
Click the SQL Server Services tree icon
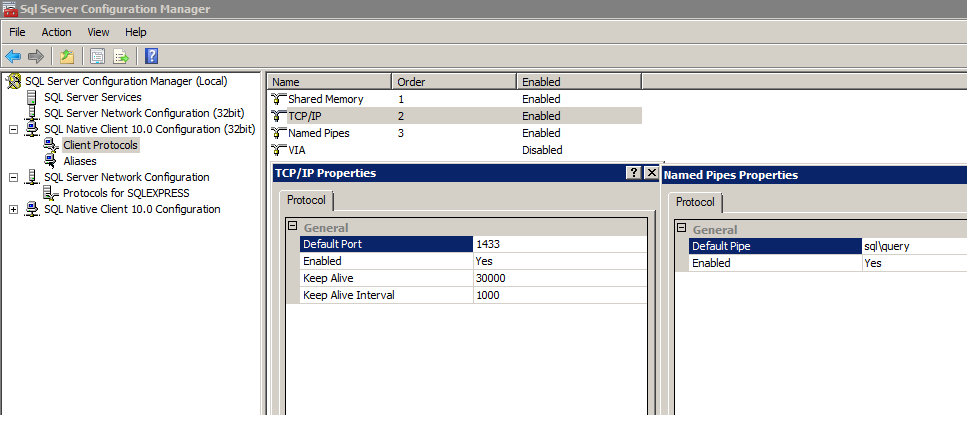[31, 97]
